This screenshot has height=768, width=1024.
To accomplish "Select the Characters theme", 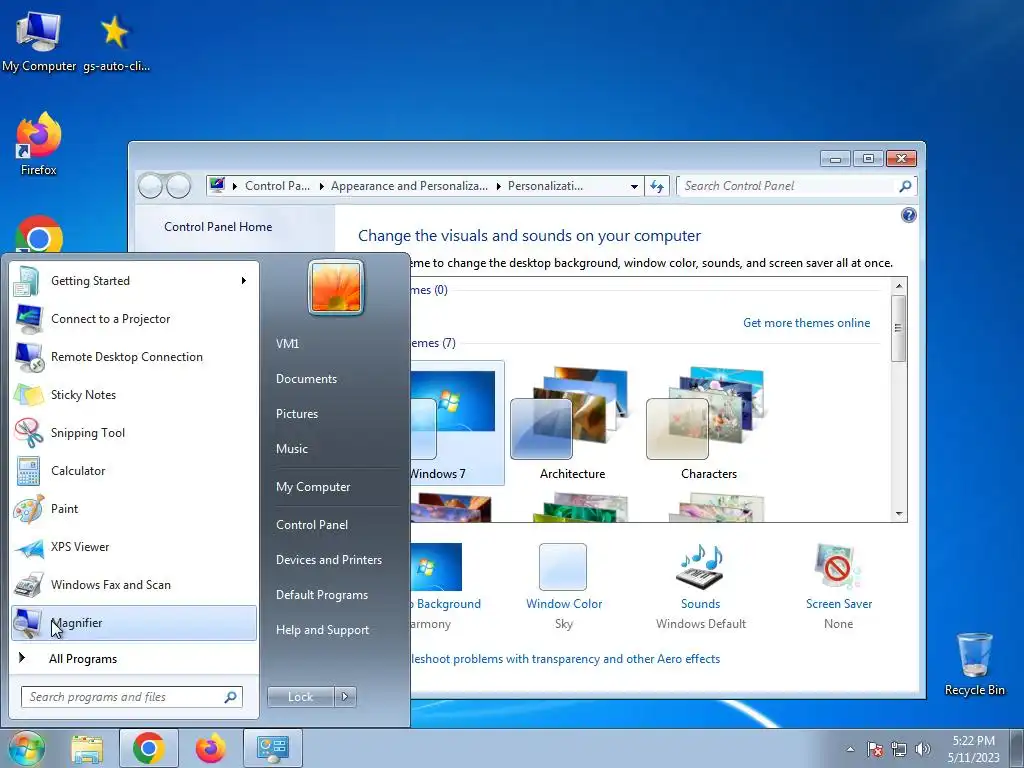I will point(709,424).
